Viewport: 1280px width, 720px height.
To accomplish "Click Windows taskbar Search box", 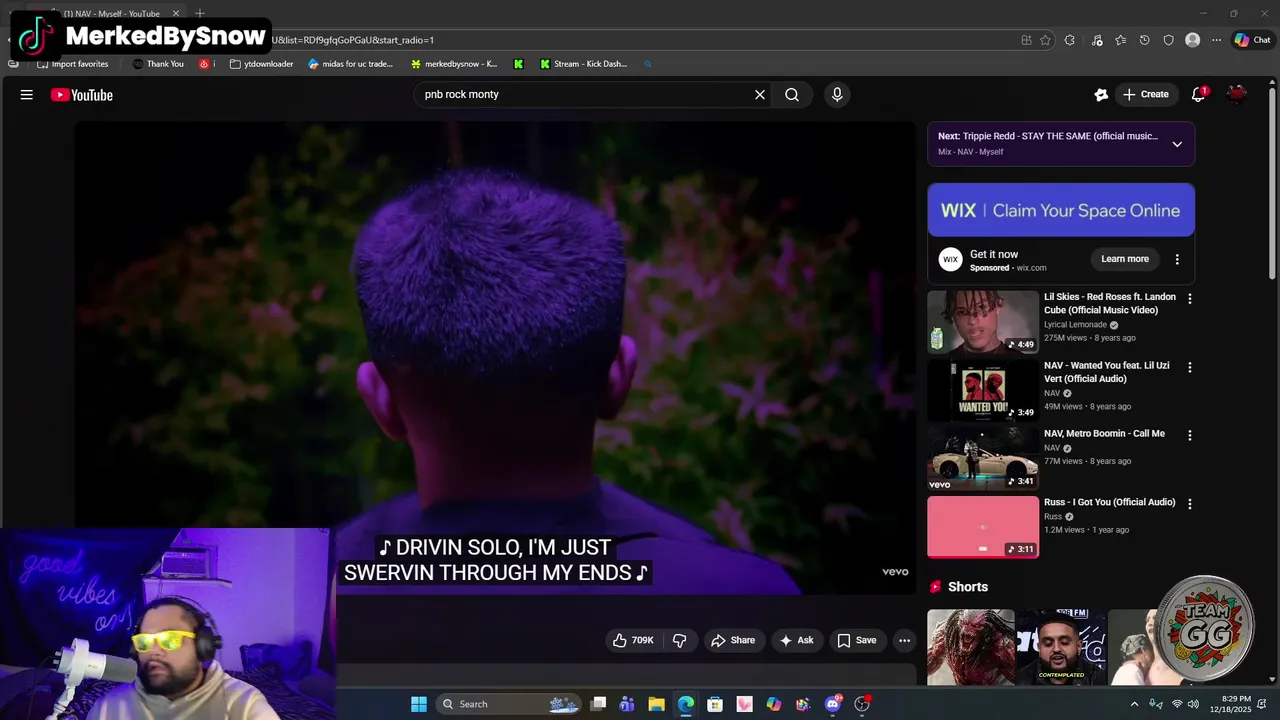I will point(510,704).
